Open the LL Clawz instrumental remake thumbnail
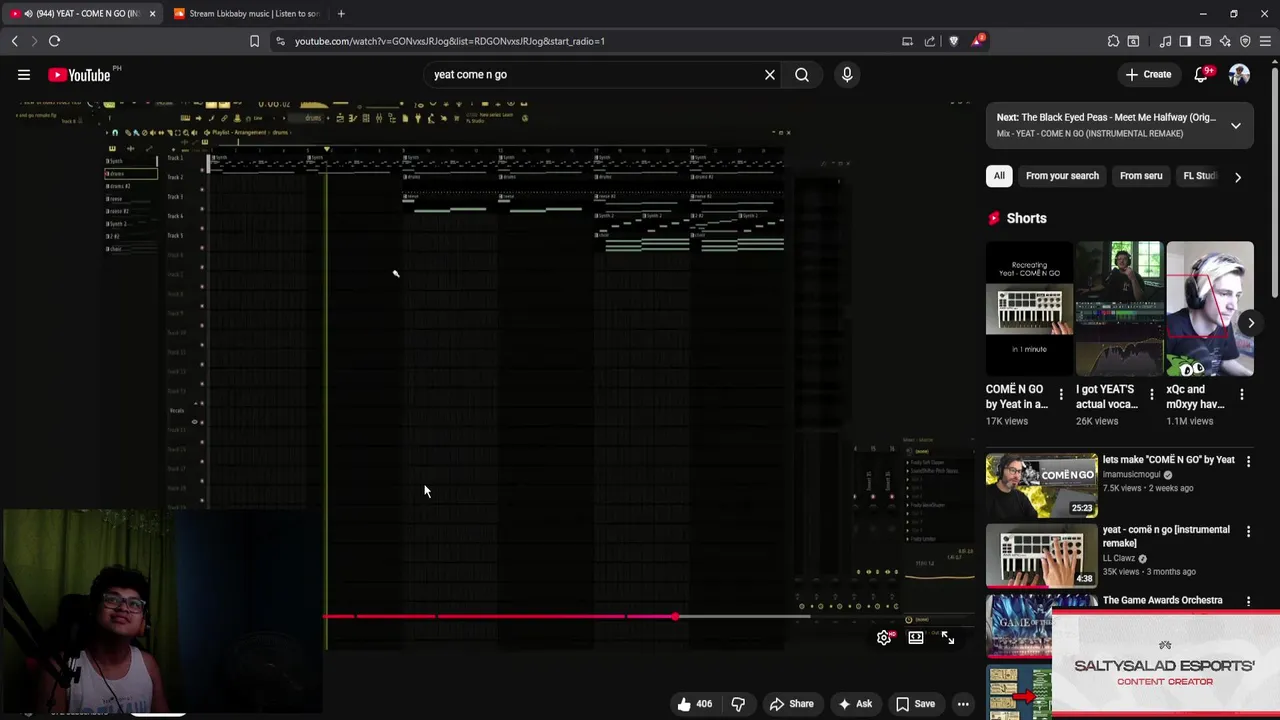The image size is (1280, 720). [1041, 556]
